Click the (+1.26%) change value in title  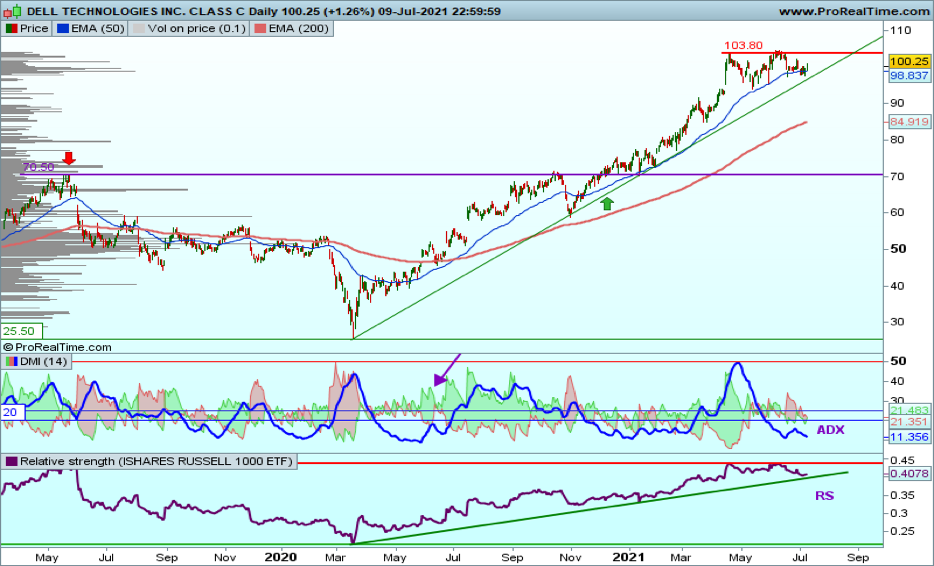click(350, 11)
